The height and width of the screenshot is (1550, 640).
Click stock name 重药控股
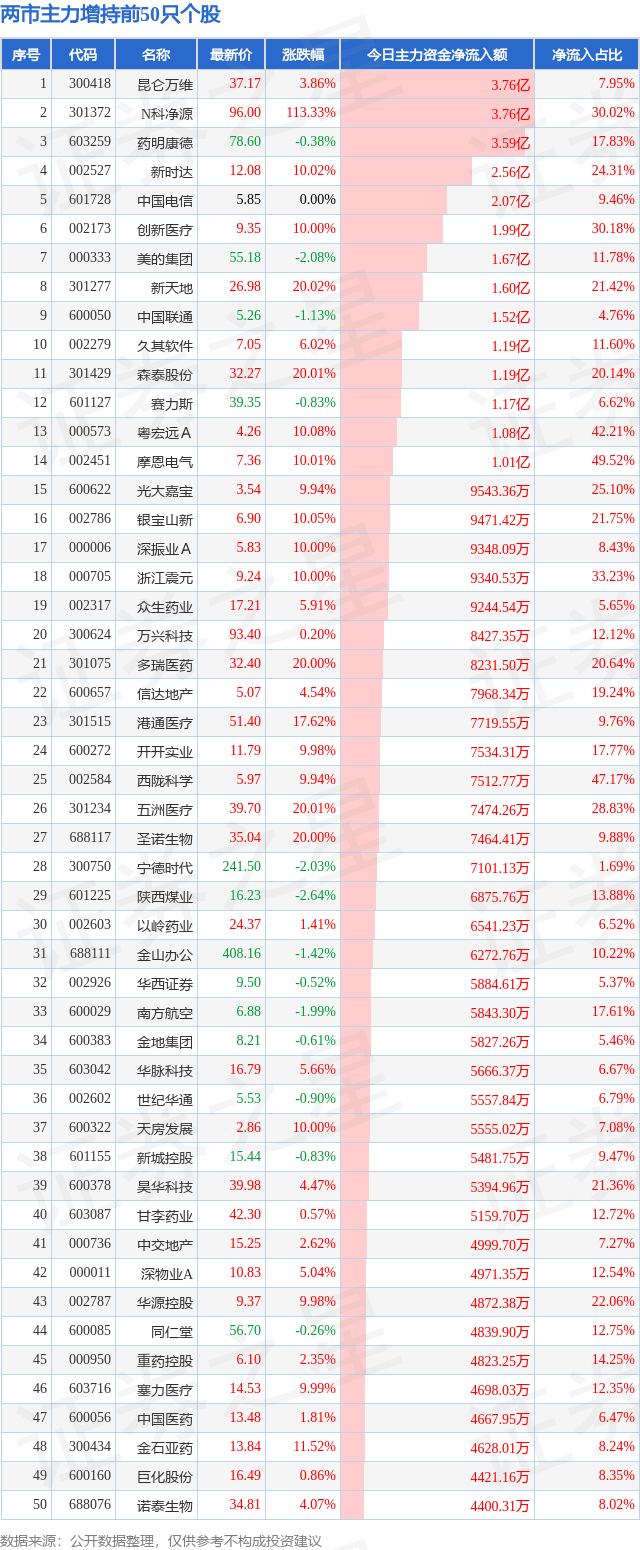[165, 1360]
